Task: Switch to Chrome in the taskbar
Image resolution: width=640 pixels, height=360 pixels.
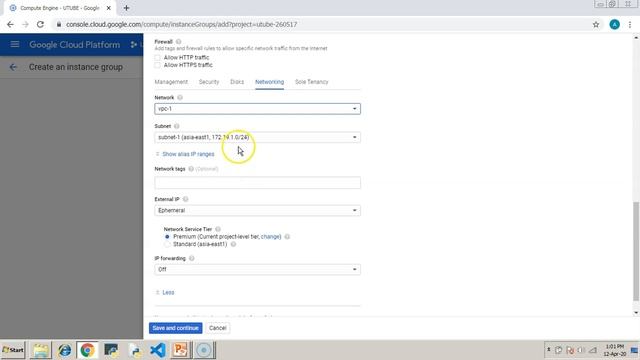Action: (87, 350)
